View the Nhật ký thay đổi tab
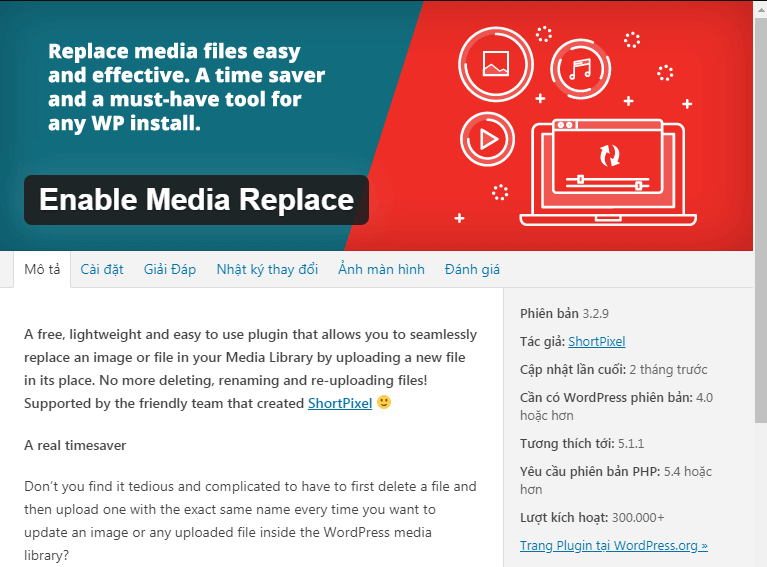The width and height of the screenshot is (767, 567). (267, 270)
